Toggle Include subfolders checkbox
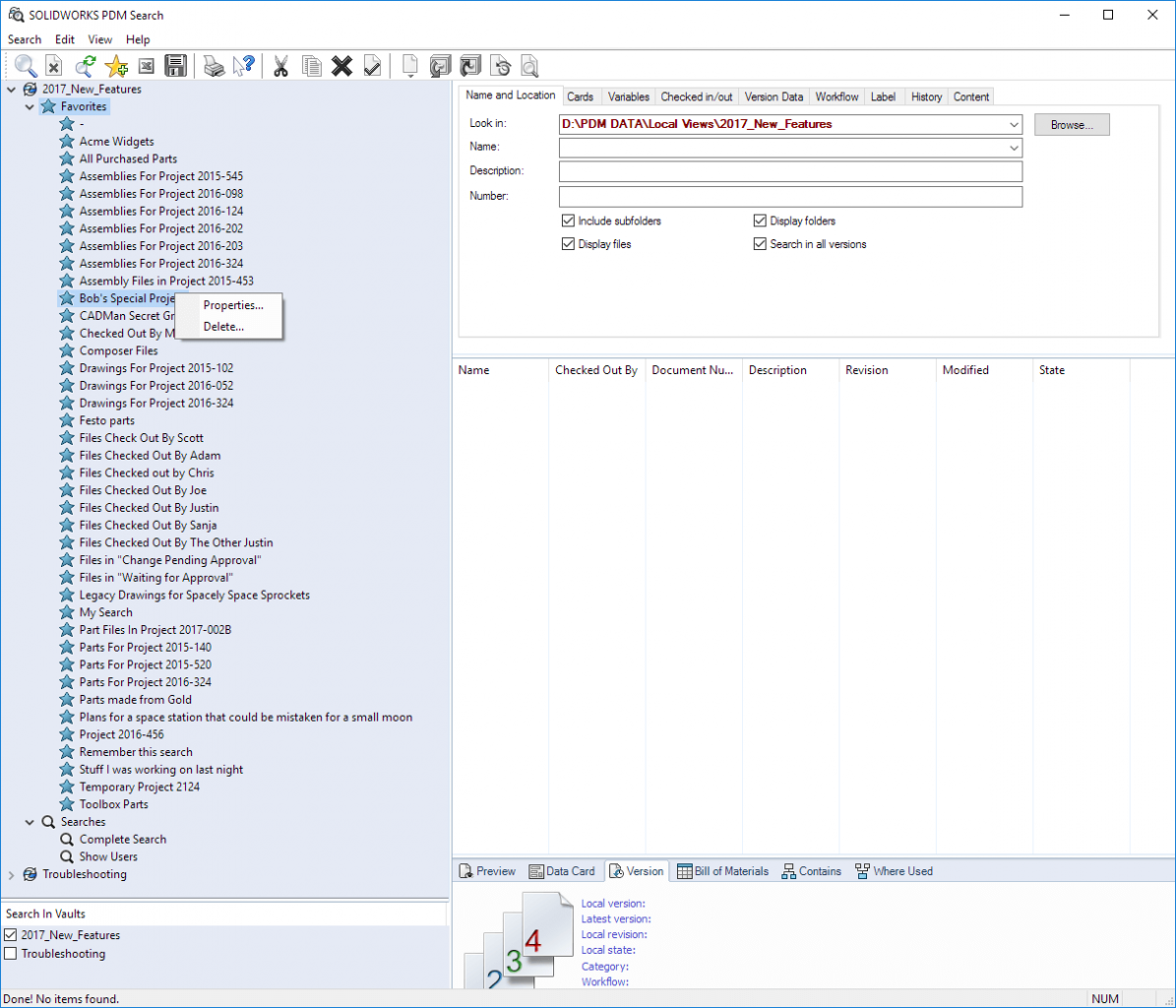The height and width of the screenshot is (1008, 1176). 568,220
